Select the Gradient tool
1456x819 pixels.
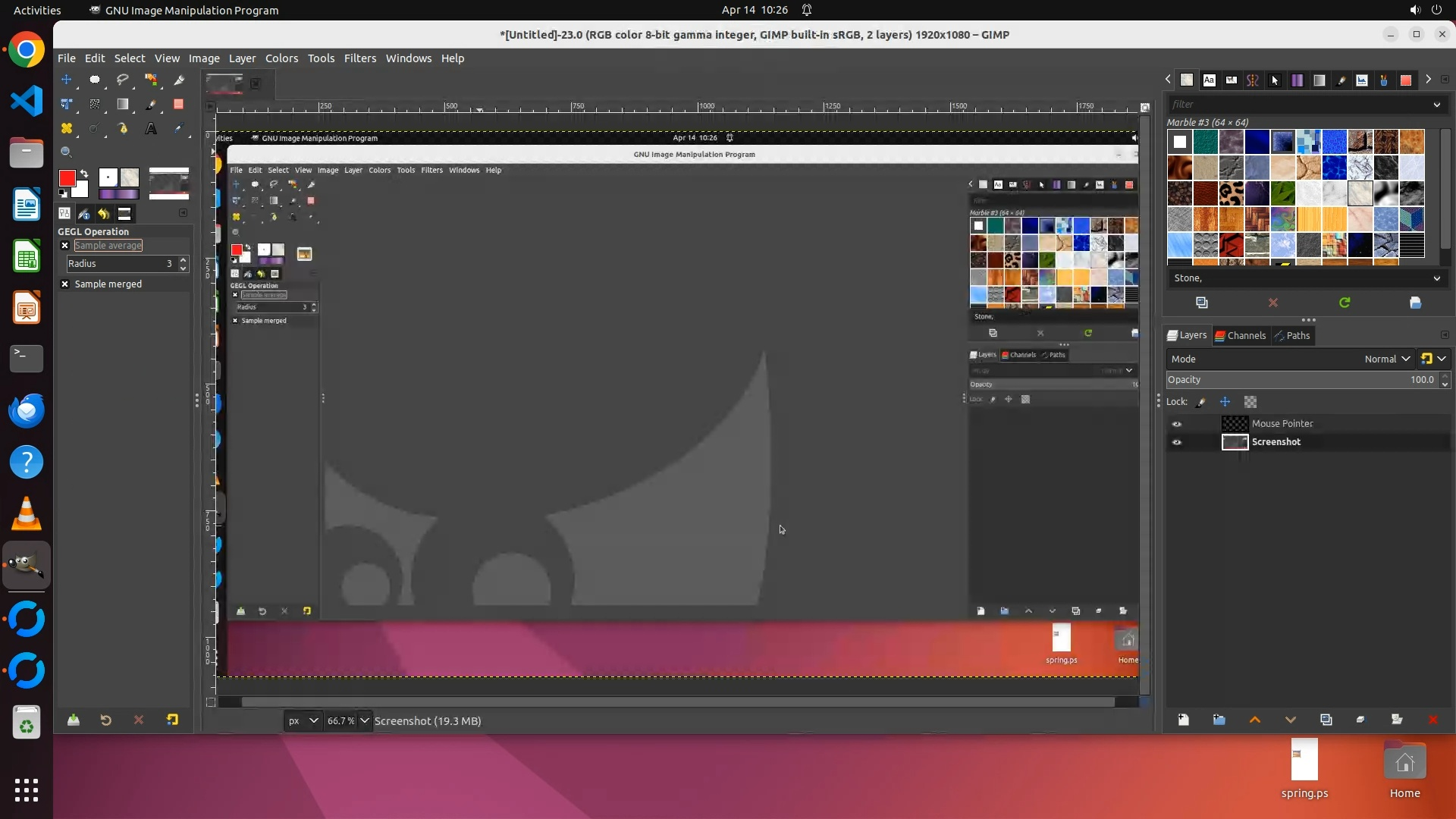(x=123, y=105)
